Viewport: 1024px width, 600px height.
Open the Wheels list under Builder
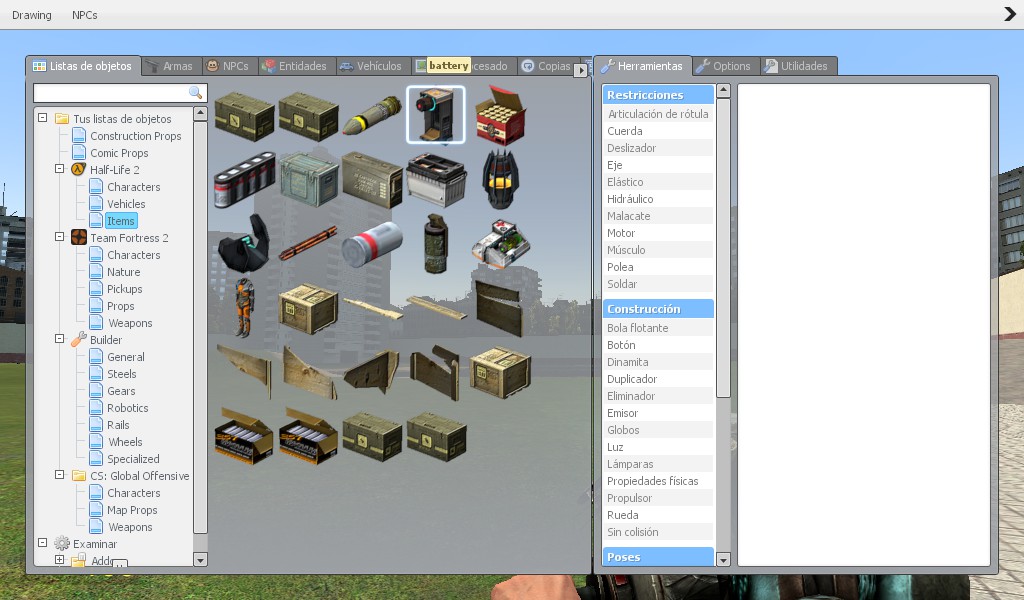(125, 442)
